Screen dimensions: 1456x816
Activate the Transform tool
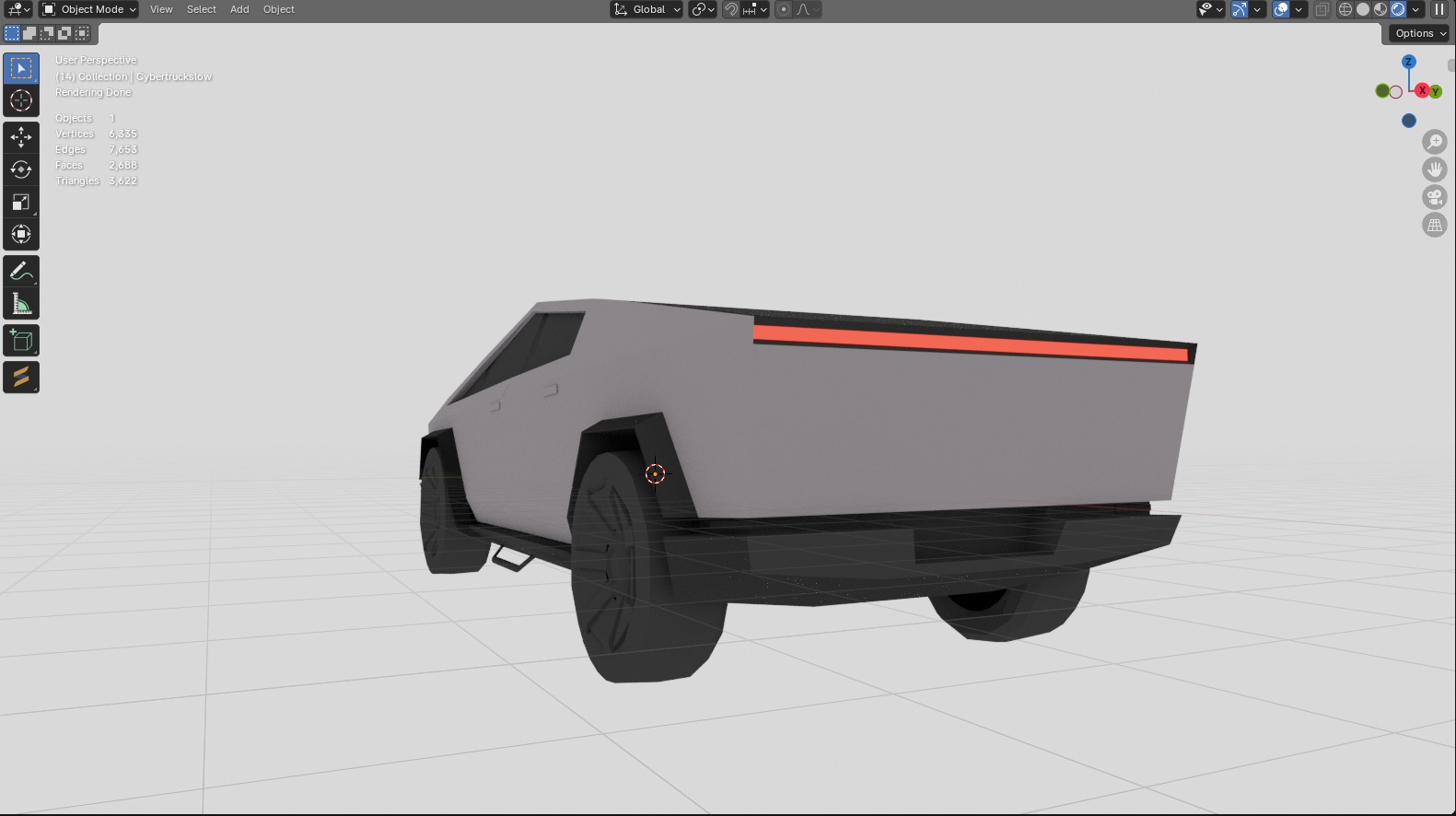click(x=21, y=234)
